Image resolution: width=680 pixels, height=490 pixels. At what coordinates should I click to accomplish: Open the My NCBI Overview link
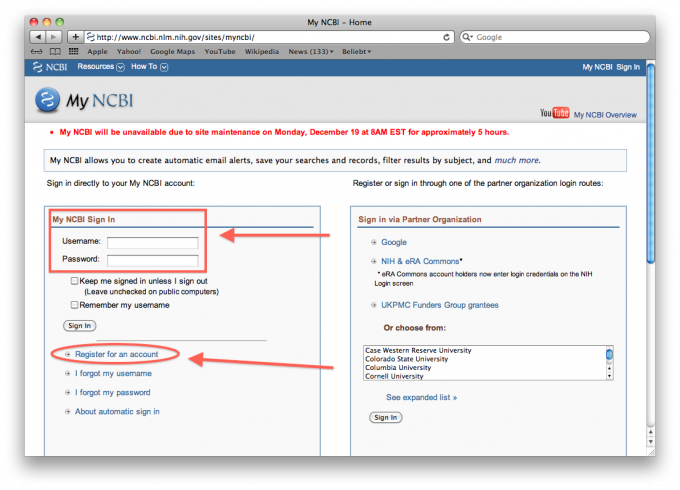[605, 115]
